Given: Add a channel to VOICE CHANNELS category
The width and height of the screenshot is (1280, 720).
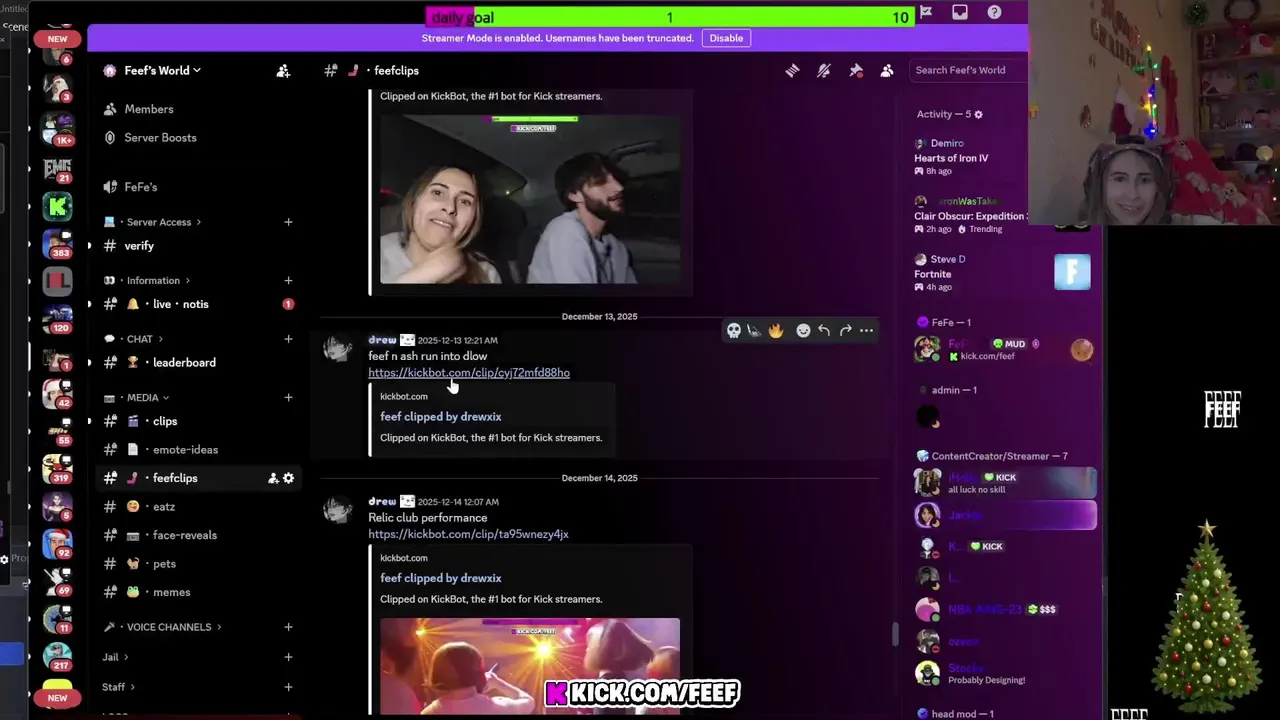Looking at the screenshot, I should 288,627.
